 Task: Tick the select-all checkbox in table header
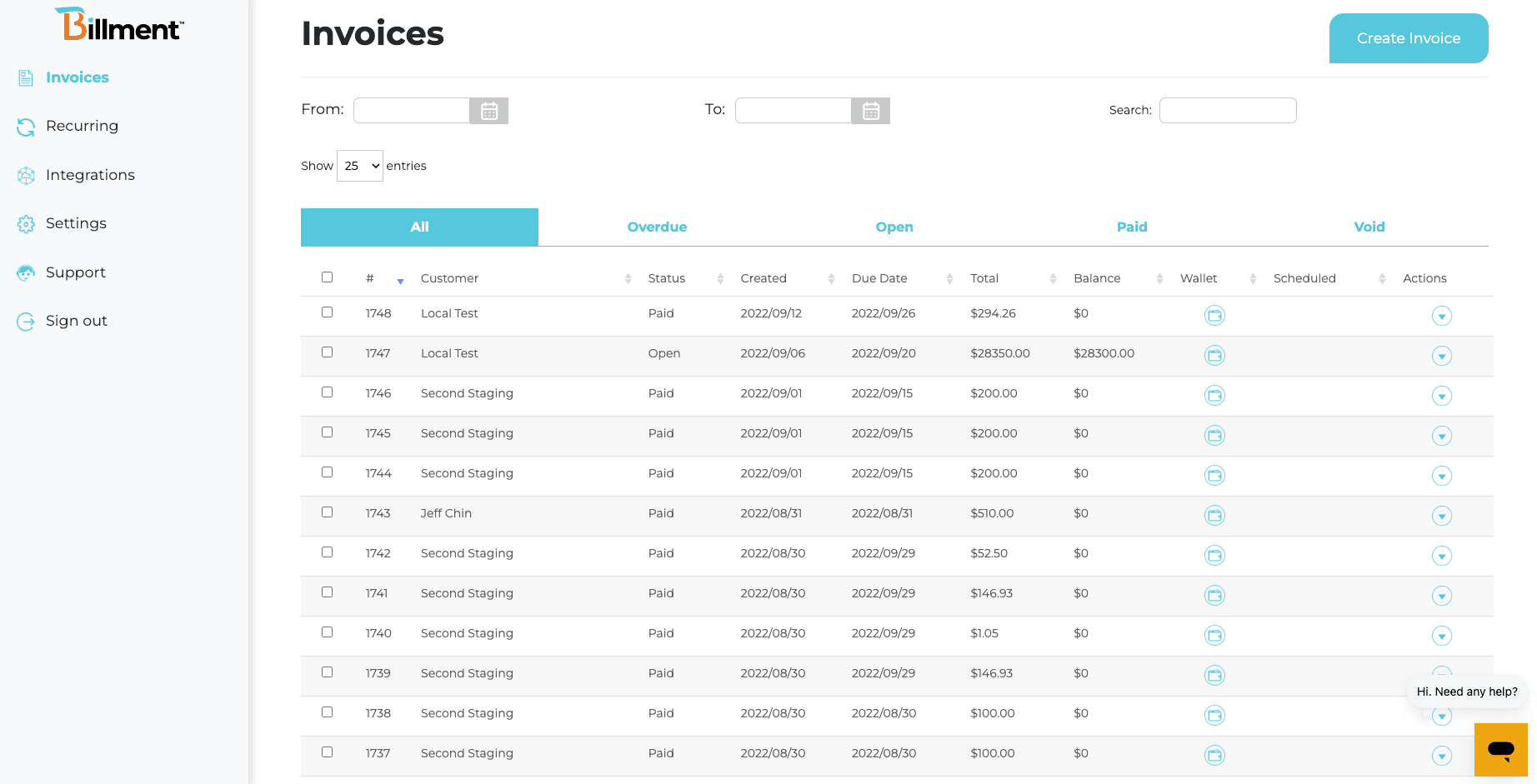(328, 277)
